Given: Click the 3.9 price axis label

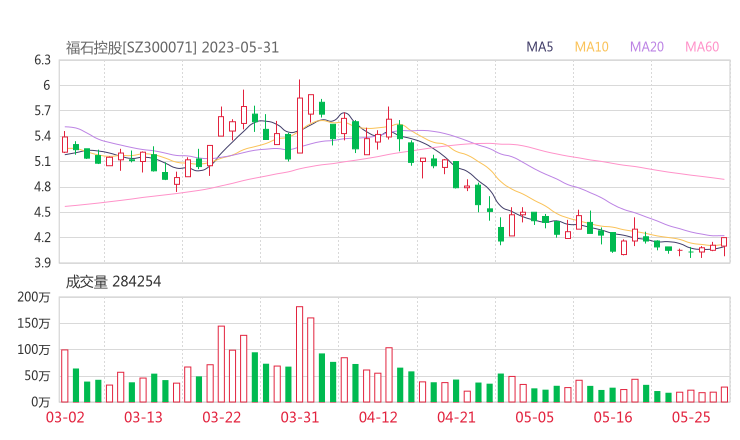Looking at the screenshot, I should (42, 263).
